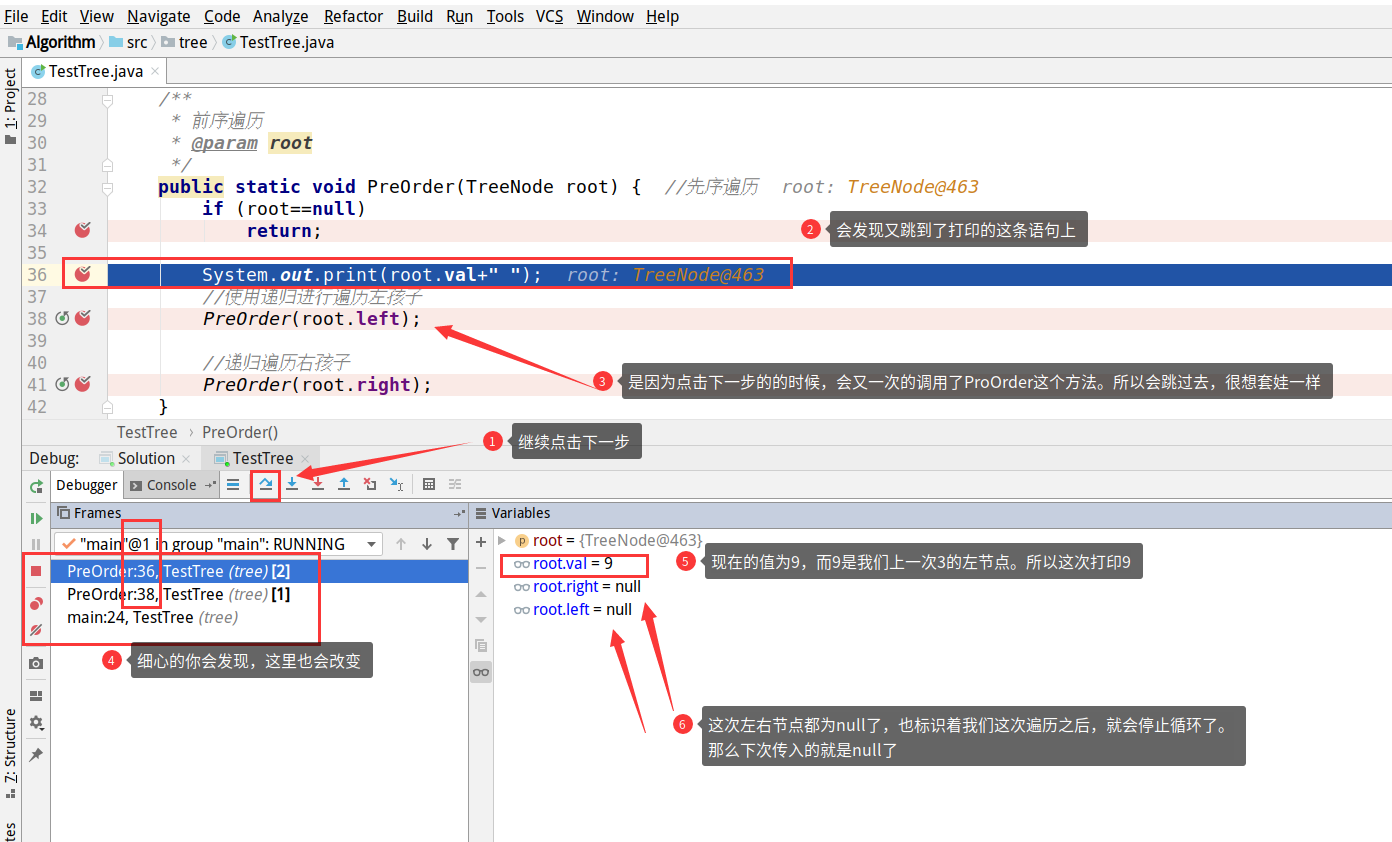Move watch down in Variables panel
The height and width of the screenshot is (842, 1392).
tap(481, 619)
